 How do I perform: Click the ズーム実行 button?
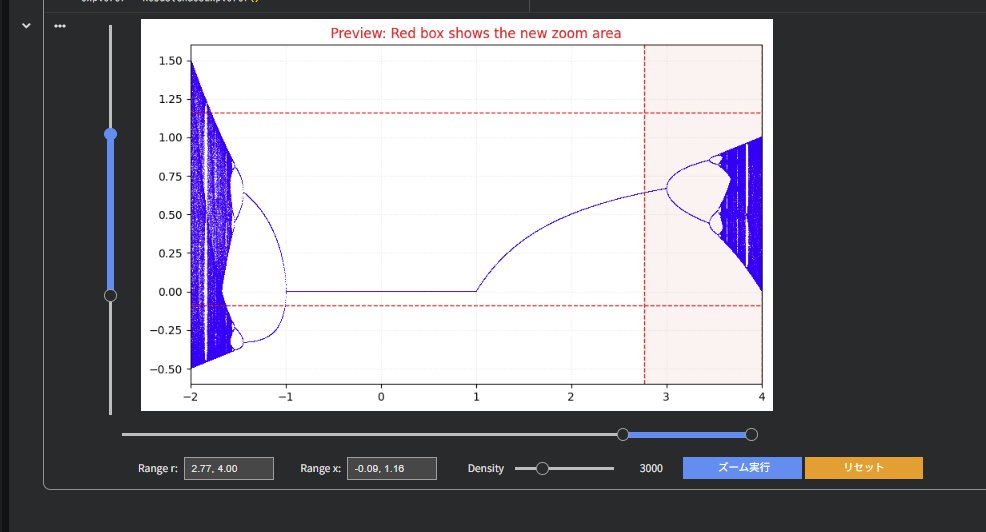(742, 468)
